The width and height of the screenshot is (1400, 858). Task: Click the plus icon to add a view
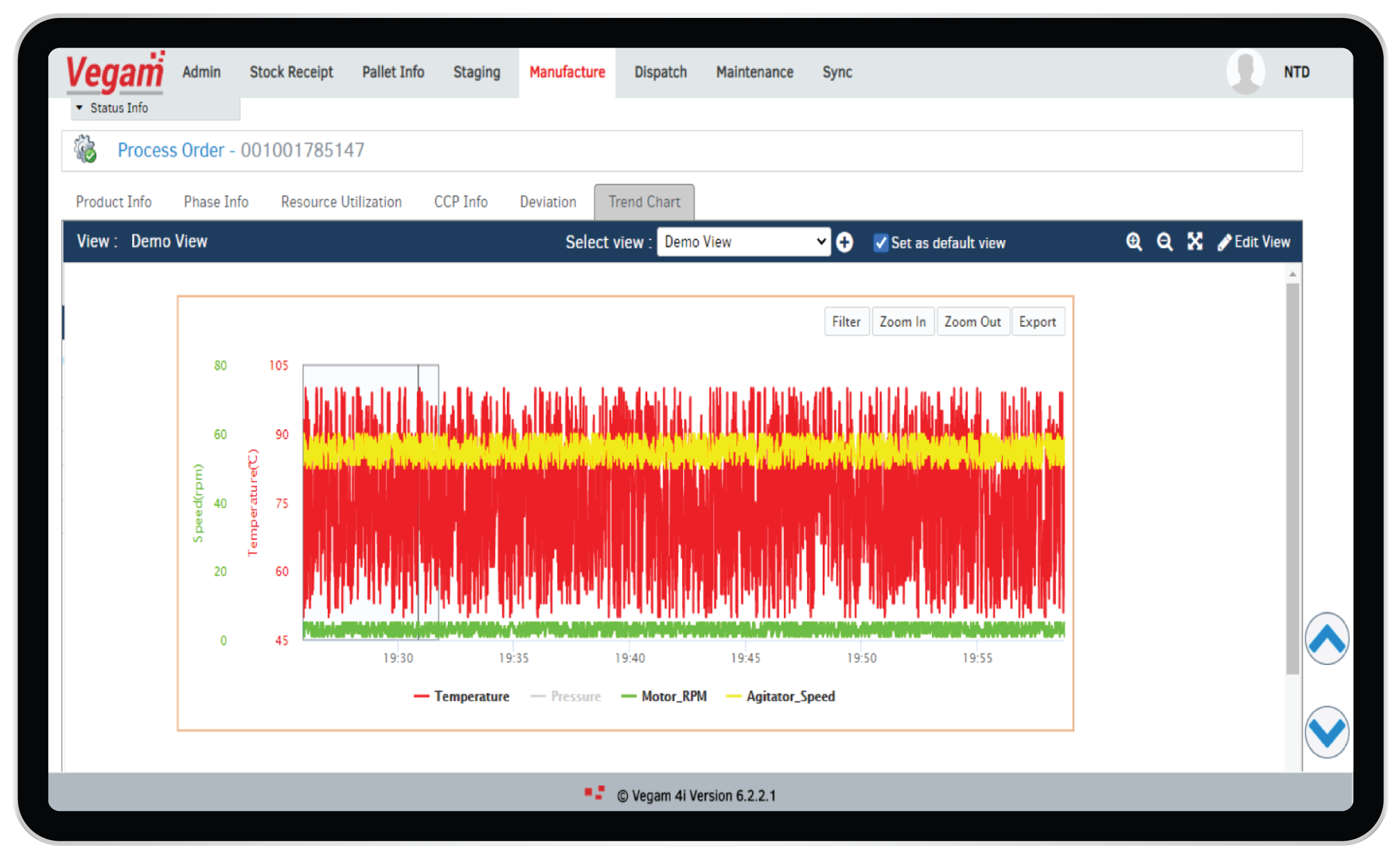pos(844,242)
